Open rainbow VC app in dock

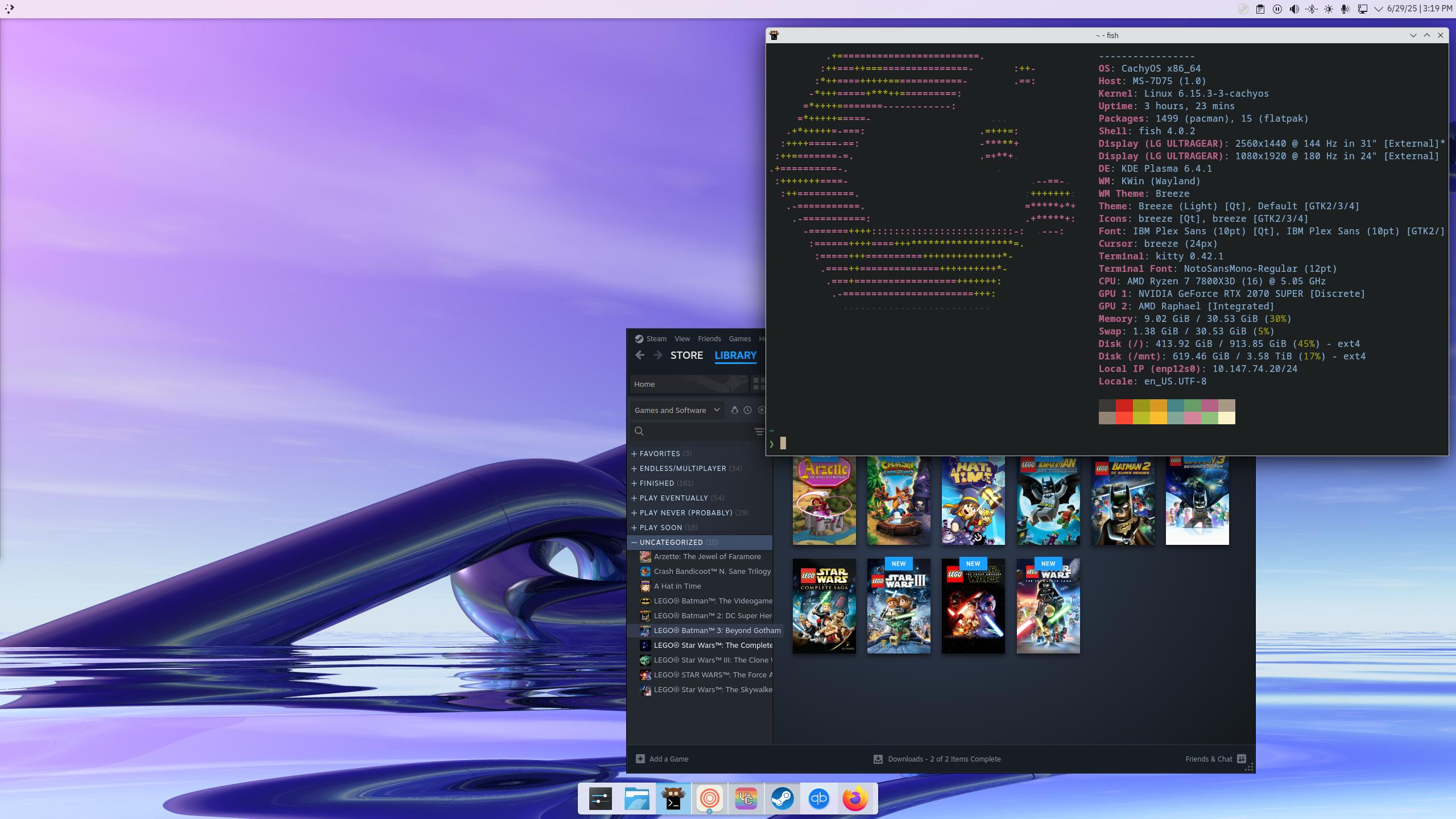point(746,799)
